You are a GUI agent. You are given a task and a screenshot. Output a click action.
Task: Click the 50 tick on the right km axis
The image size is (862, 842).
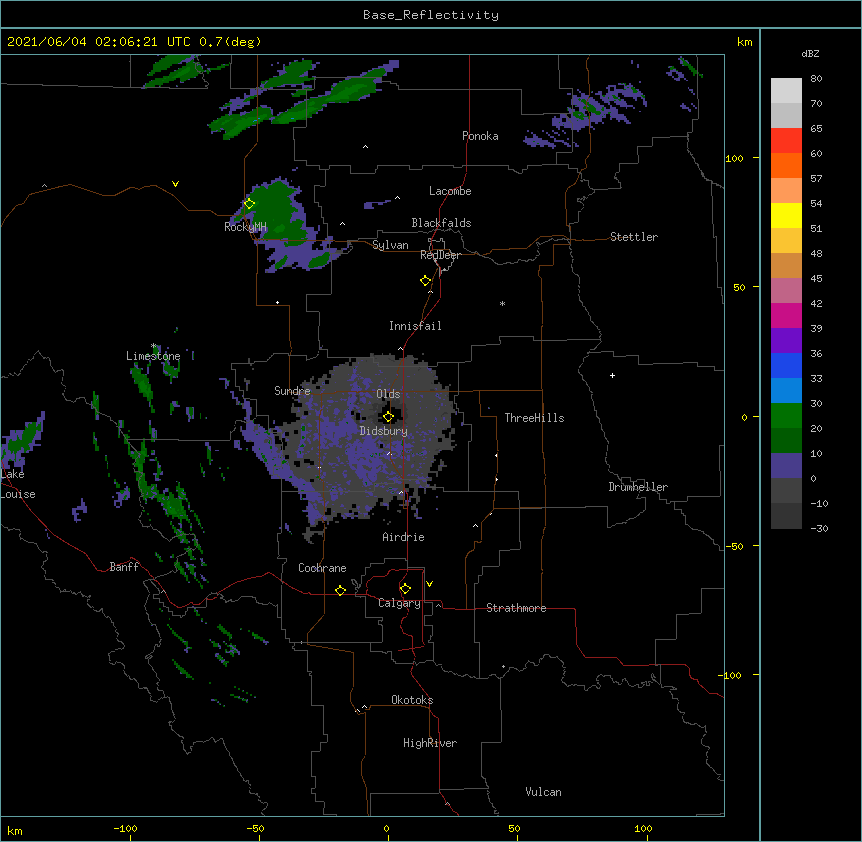coord(739,287)
